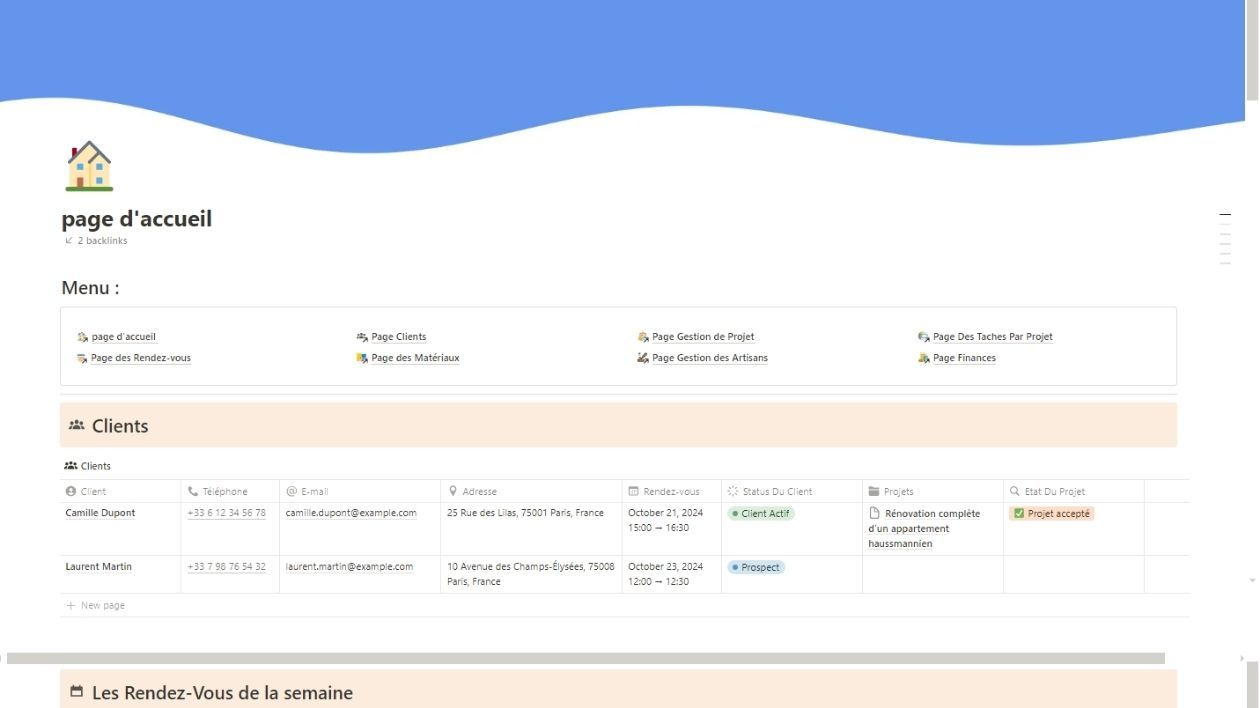Click the Prospect status tag
The image size is (1260, 708).
[x=756, y=567]
